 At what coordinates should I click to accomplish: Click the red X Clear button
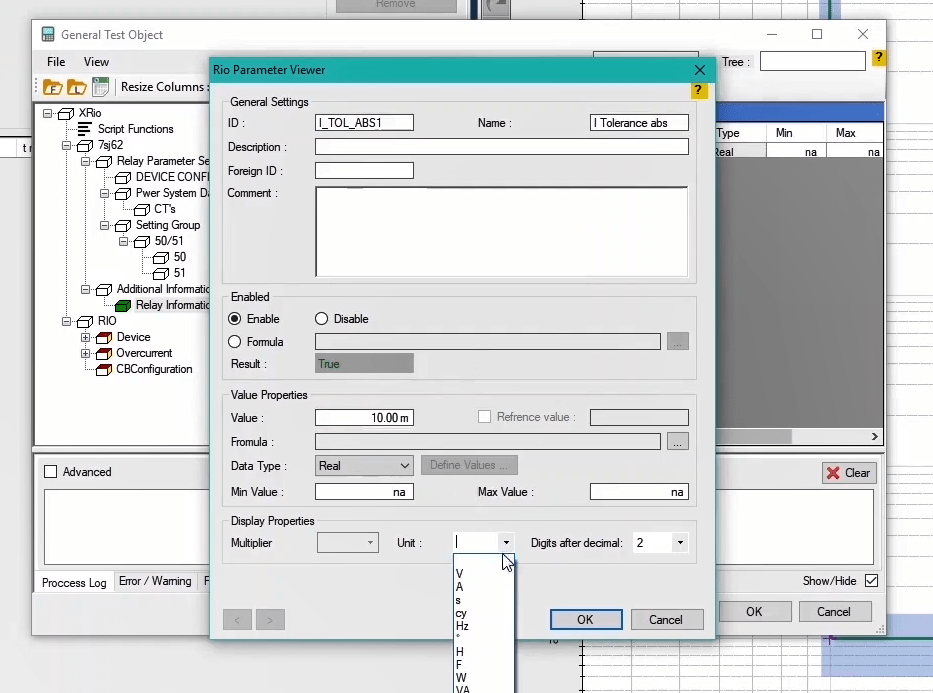click(848, 473)
